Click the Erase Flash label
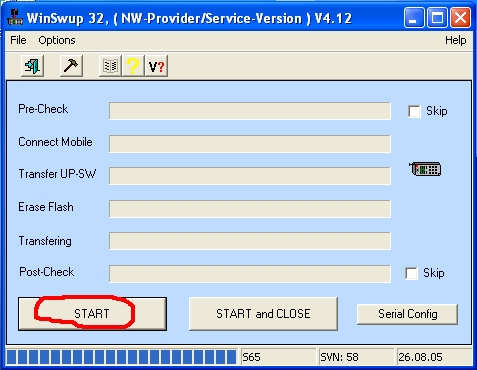Viewport: 477px width, 370px height. tap(46, 207)
